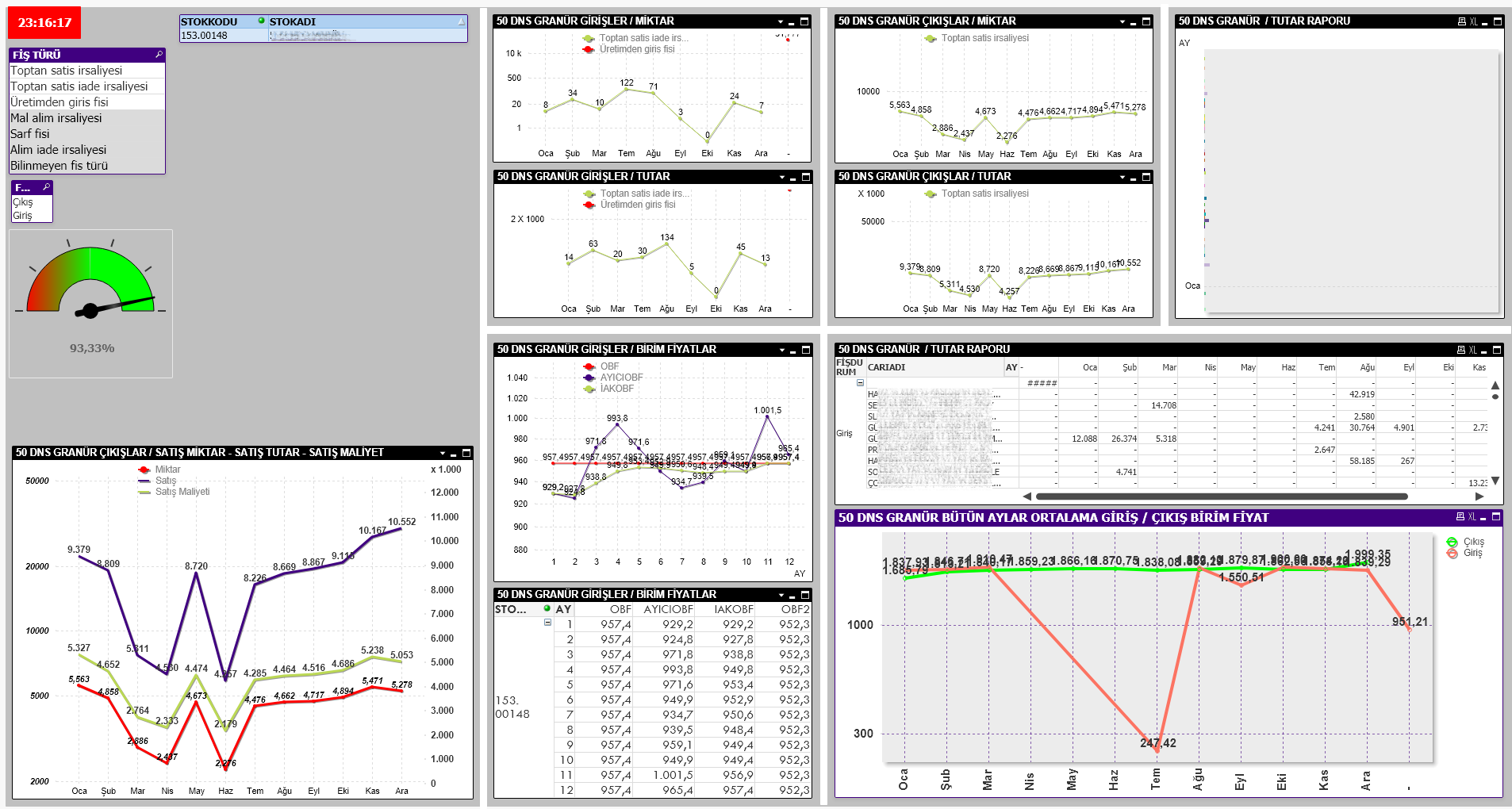The height and width of the screenshot is (809, 1512).
Task: Collapse stock row in BİRİM FİYATLAR table
Action: point(547,623)
